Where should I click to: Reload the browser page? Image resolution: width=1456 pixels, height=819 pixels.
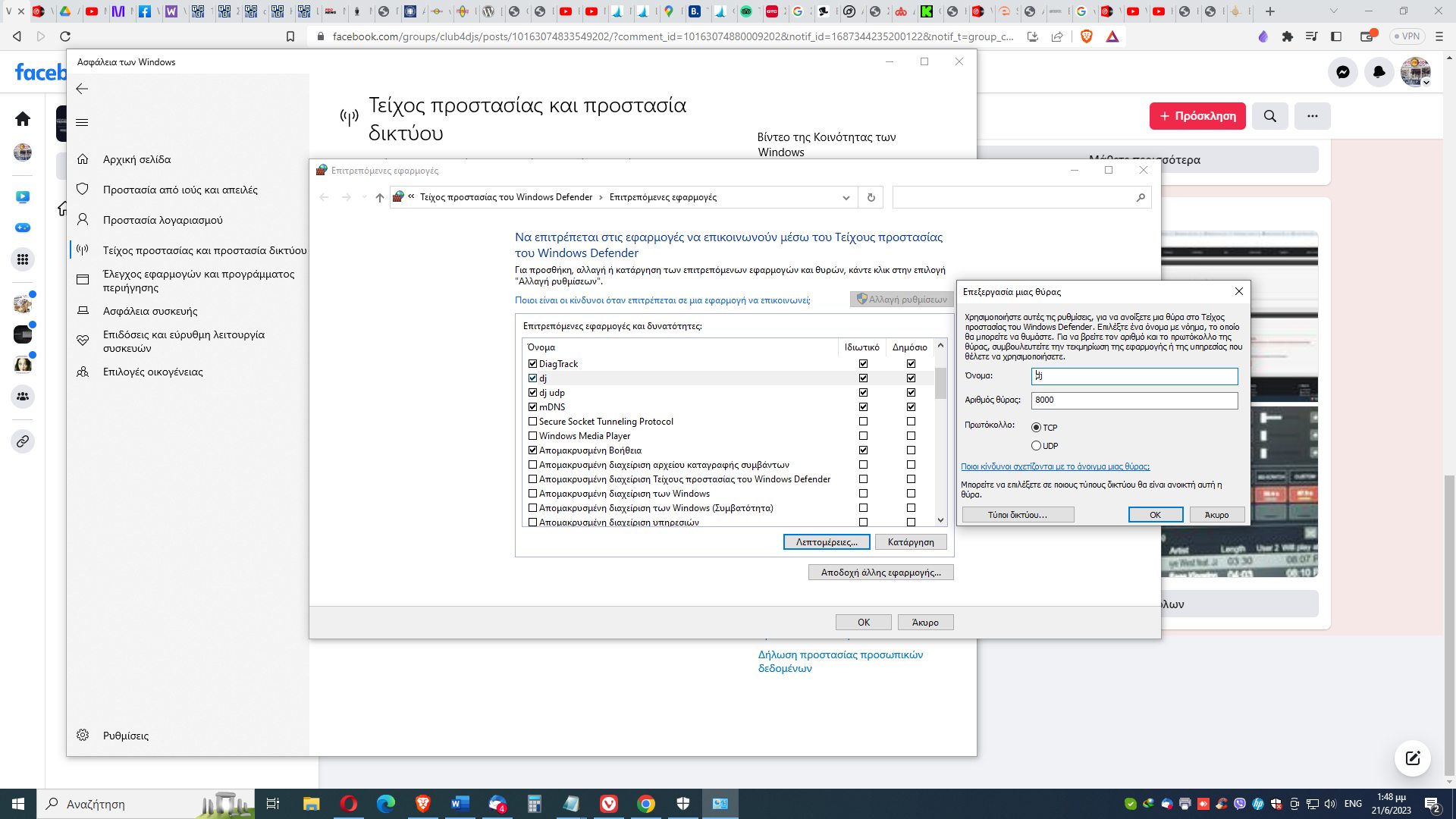[x=65, y=36]
